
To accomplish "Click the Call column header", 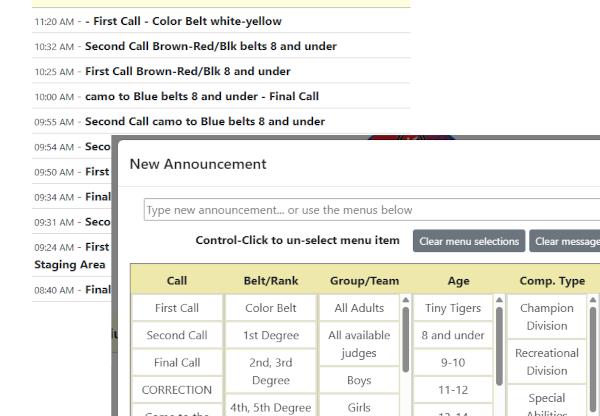I will (177, 281).
